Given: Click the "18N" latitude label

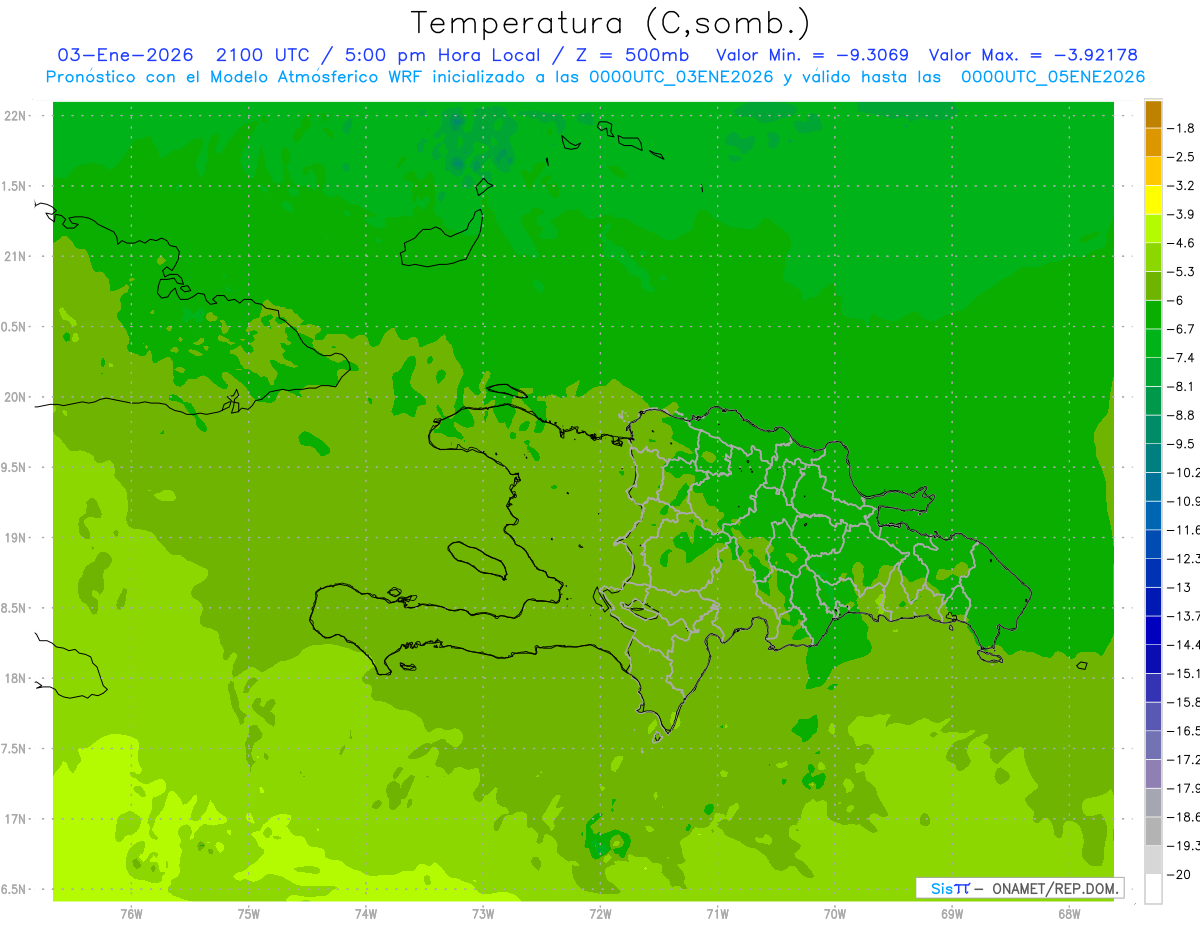Looking at the screenshot, I should 14,678.
